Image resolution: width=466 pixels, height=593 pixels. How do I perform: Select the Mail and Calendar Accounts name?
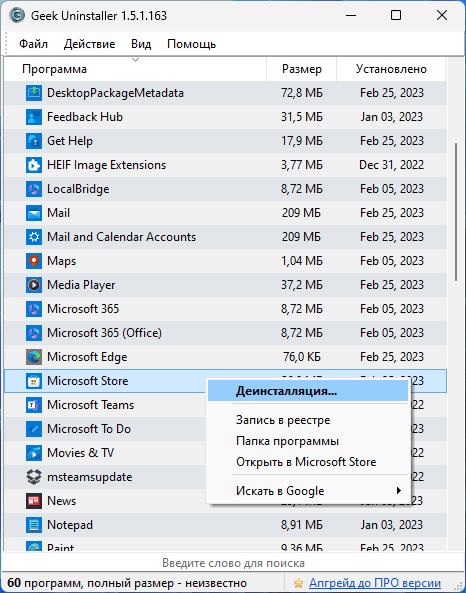(121, 237)
